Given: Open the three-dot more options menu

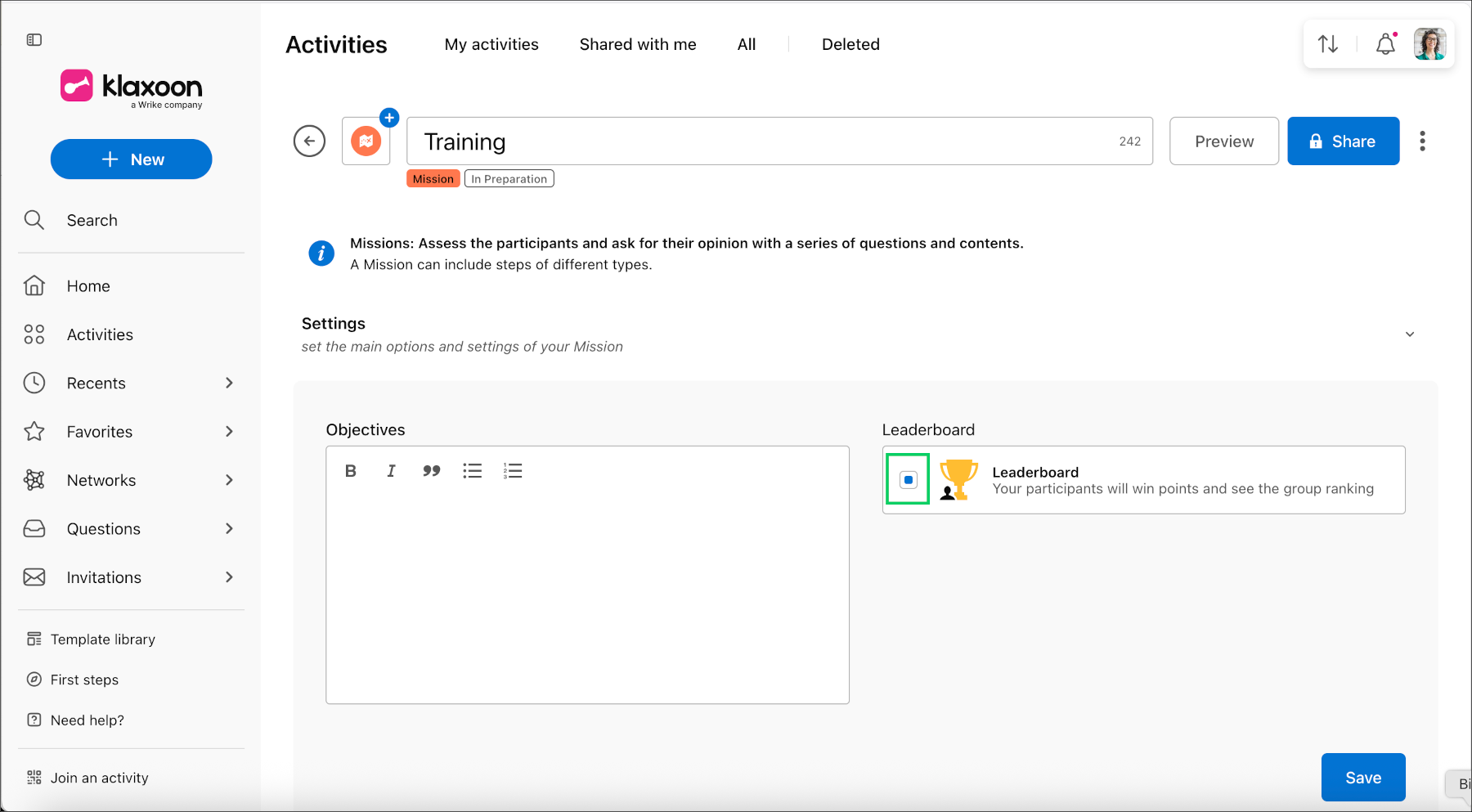Looking at the screenshot, I should pyautogui.click(x=1423, y=141).
